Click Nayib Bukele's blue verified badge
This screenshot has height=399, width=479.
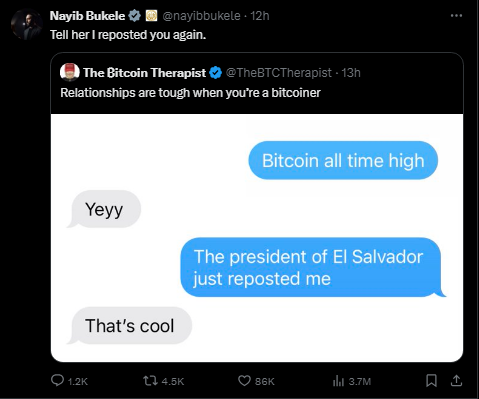click(134, 16)
